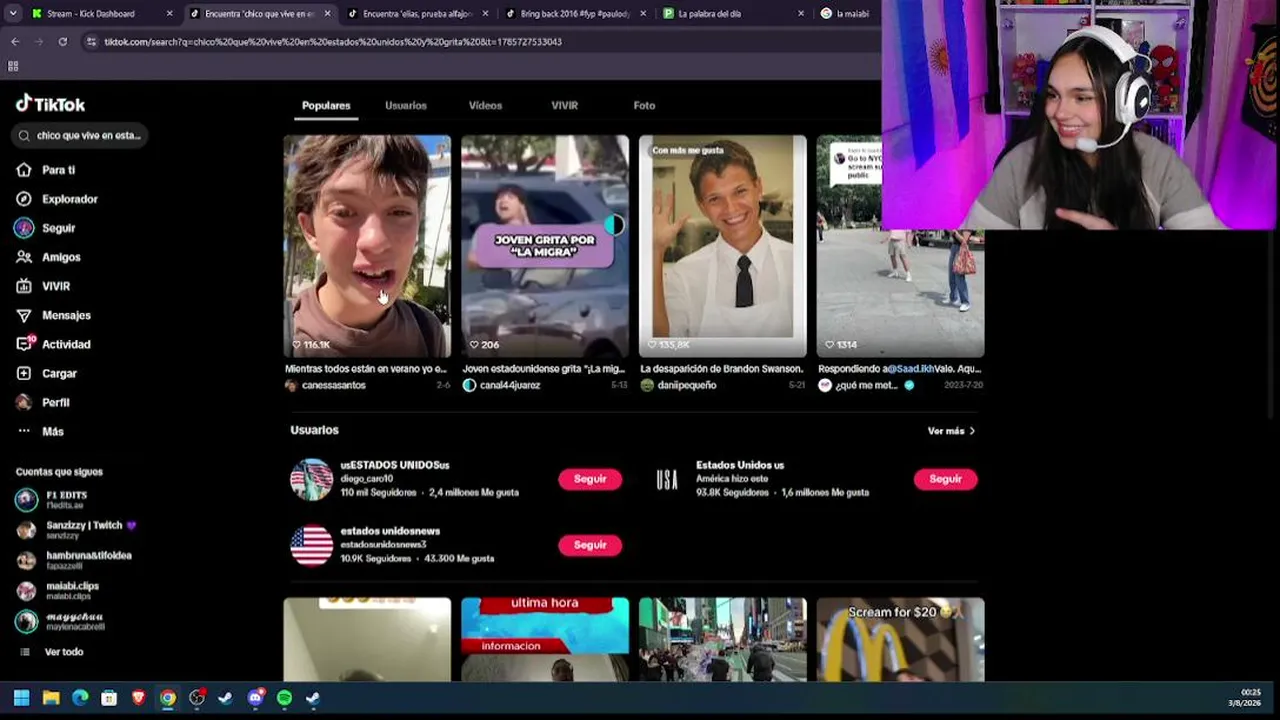1280x720 pixels.
Task: Open Scream for $20 video thumbnail
Action: (900, 640)
